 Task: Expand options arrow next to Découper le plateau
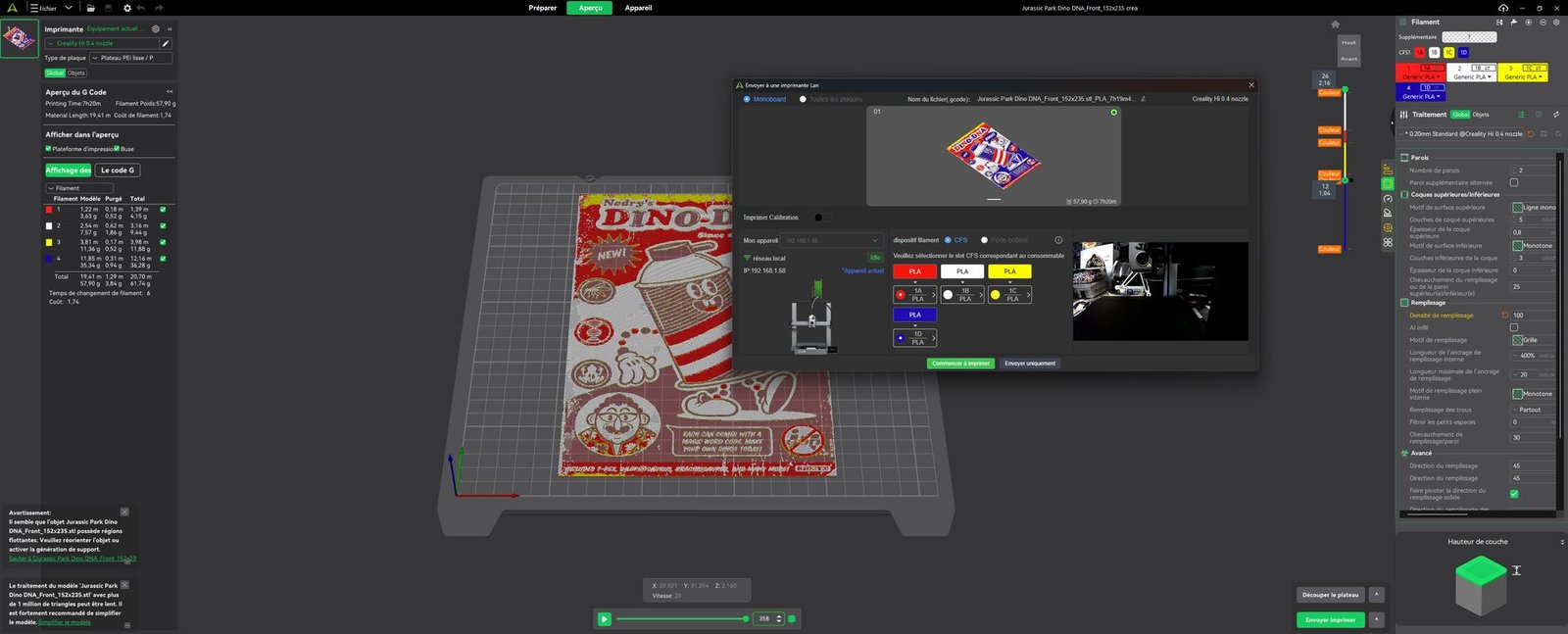(1376, 595)
